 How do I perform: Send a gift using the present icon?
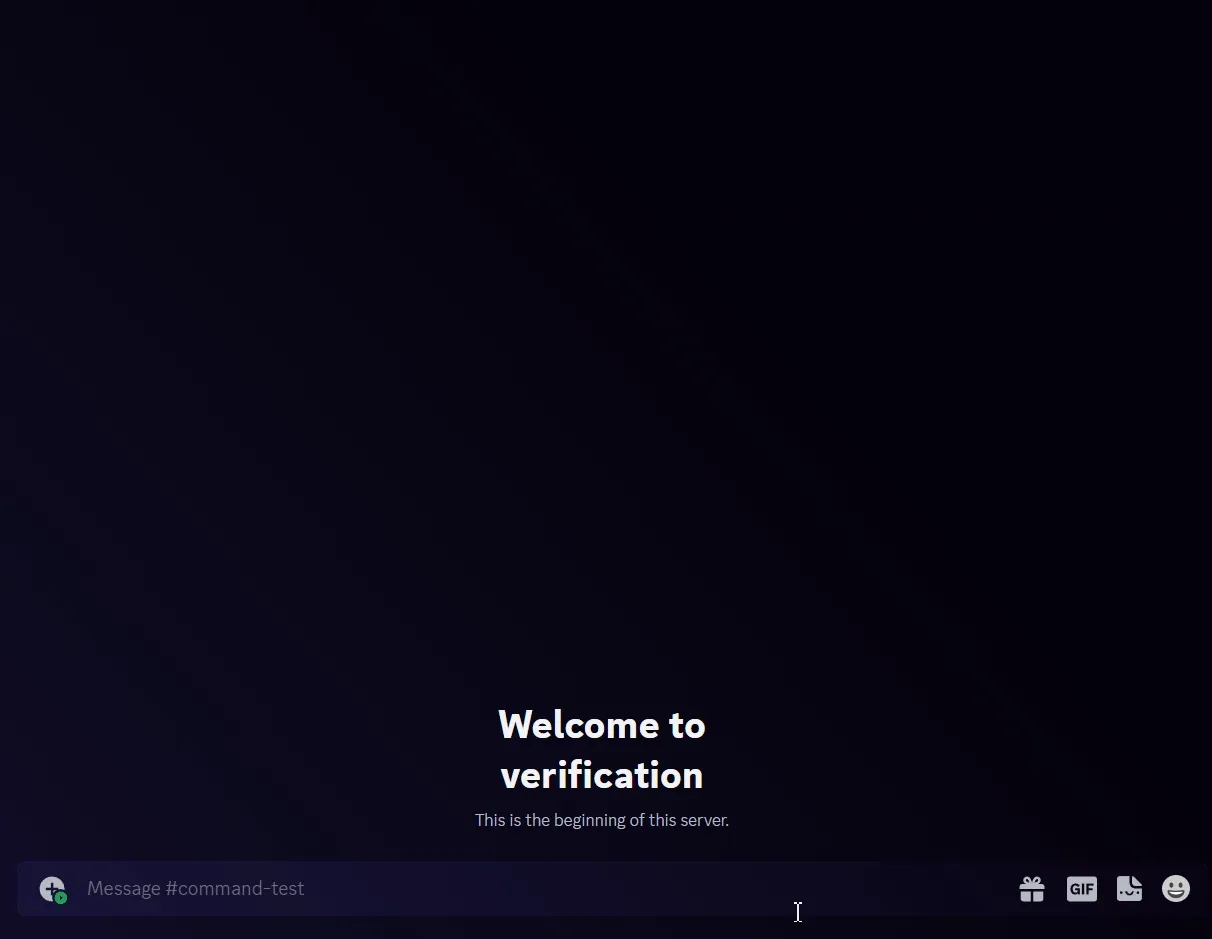tap(1032, 889)
